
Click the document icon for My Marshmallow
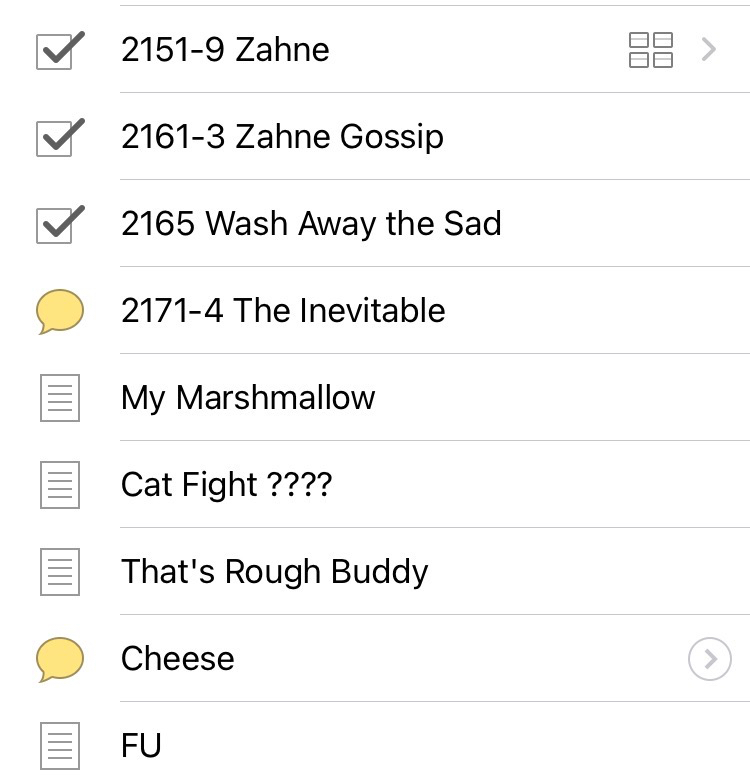(59, 398)
